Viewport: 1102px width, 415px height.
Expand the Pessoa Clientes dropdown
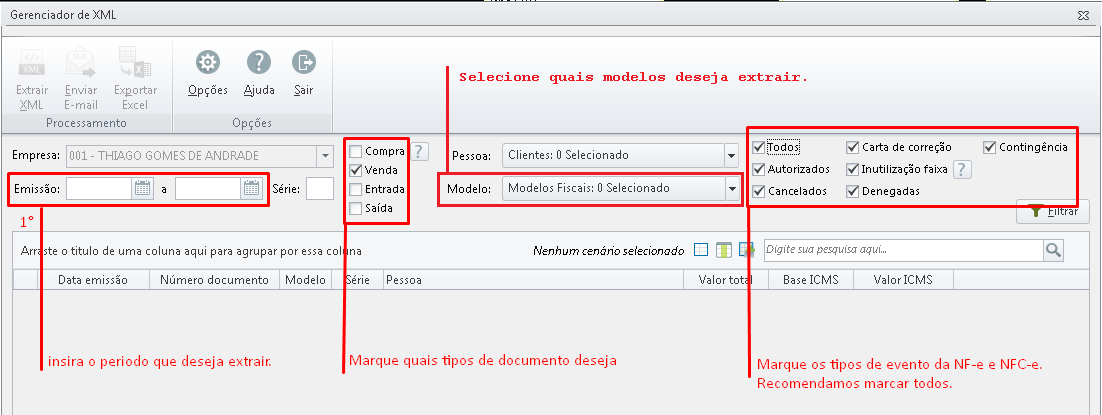point(732,155)
